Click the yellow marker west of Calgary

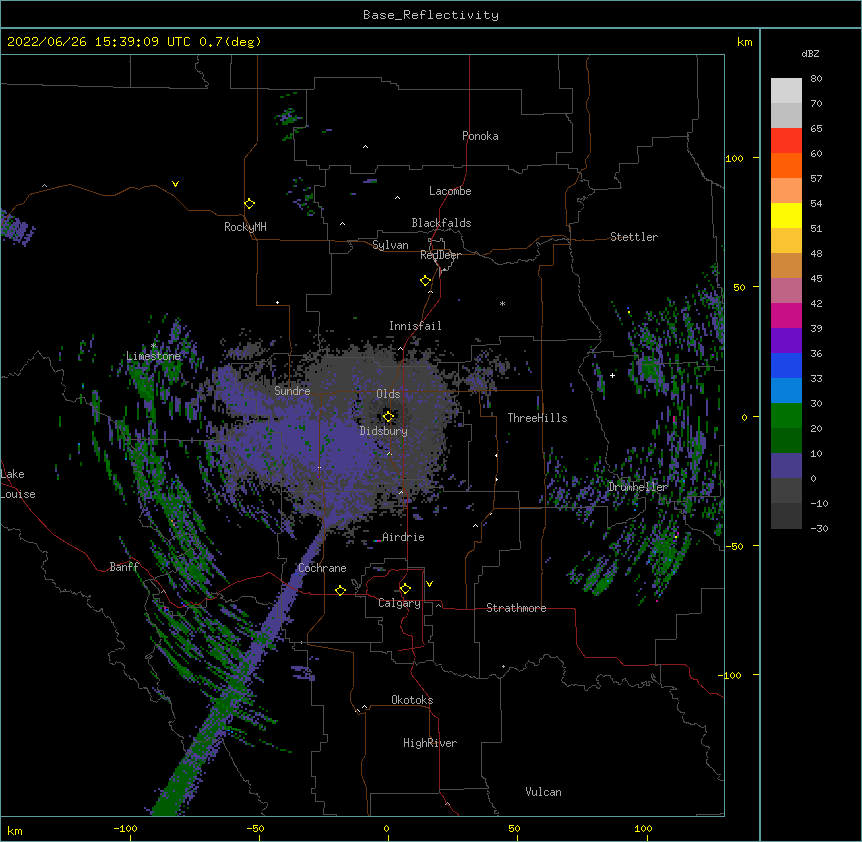click(340, 590)
